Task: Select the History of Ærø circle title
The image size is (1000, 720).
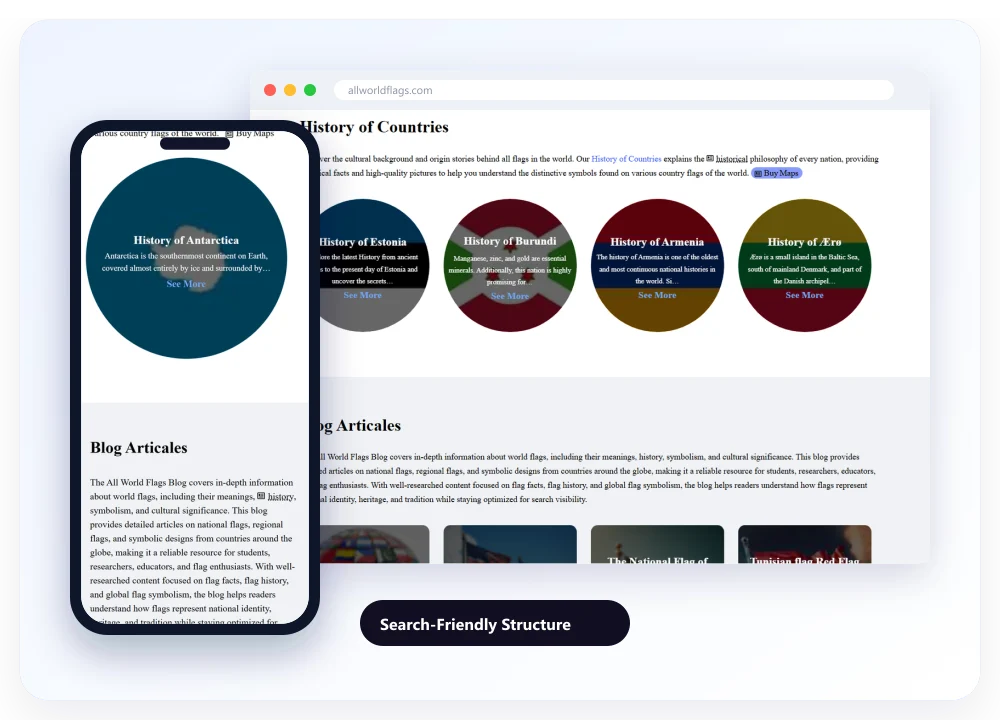Action: pos(804,242)
